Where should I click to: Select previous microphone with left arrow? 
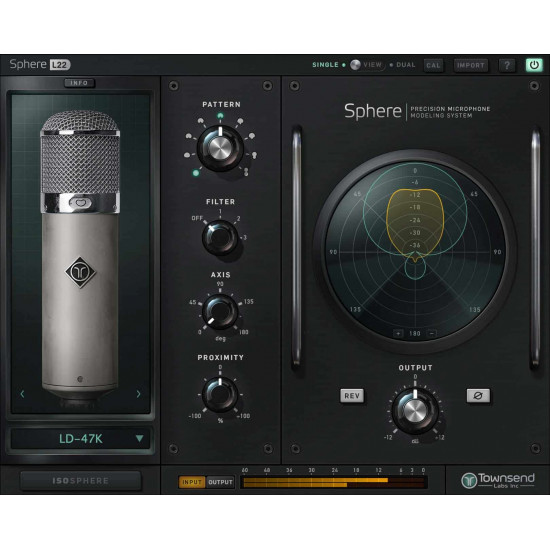coord(22,394)
